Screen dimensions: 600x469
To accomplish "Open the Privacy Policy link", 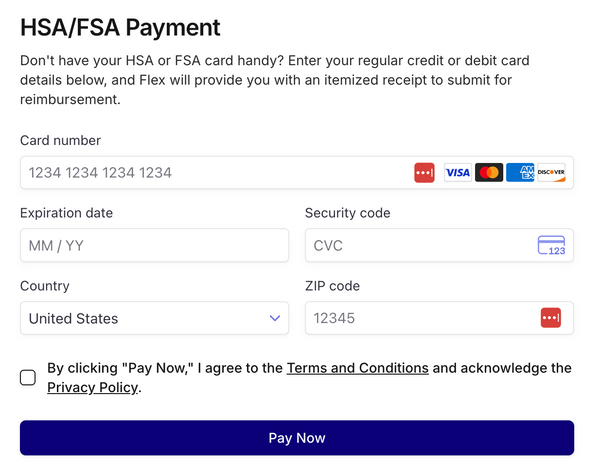I will click(92, 387).
